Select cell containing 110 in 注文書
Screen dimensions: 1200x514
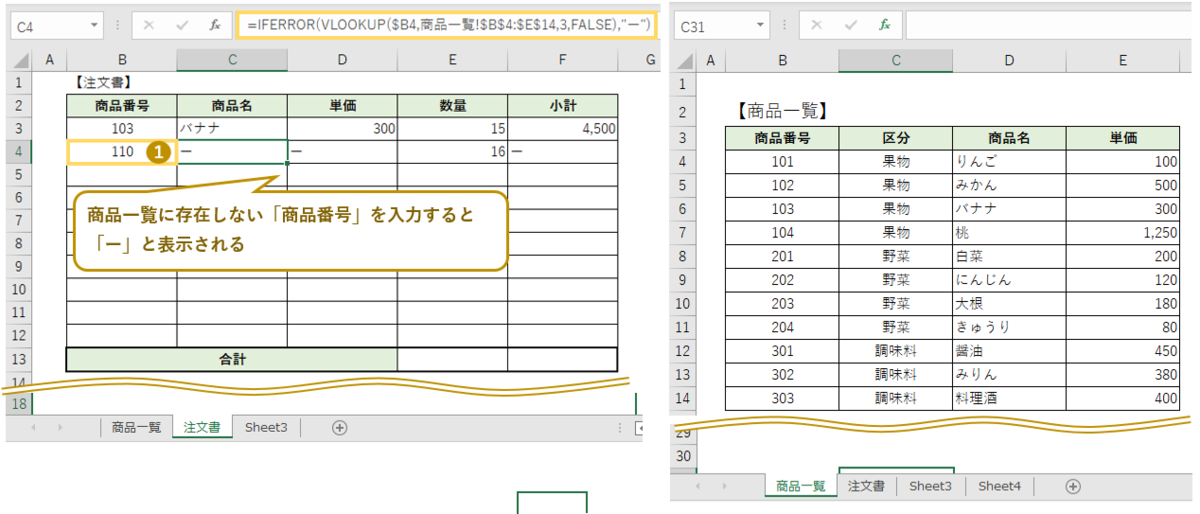tap(122, 151)
